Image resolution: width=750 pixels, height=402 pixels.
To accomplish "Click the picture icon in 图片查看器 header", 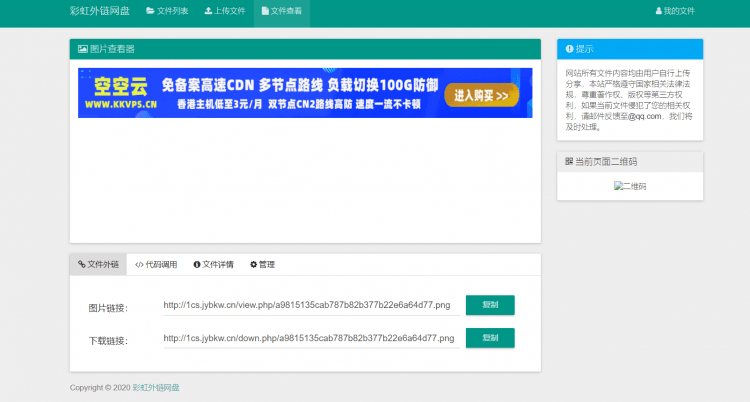I will point(83,49).
